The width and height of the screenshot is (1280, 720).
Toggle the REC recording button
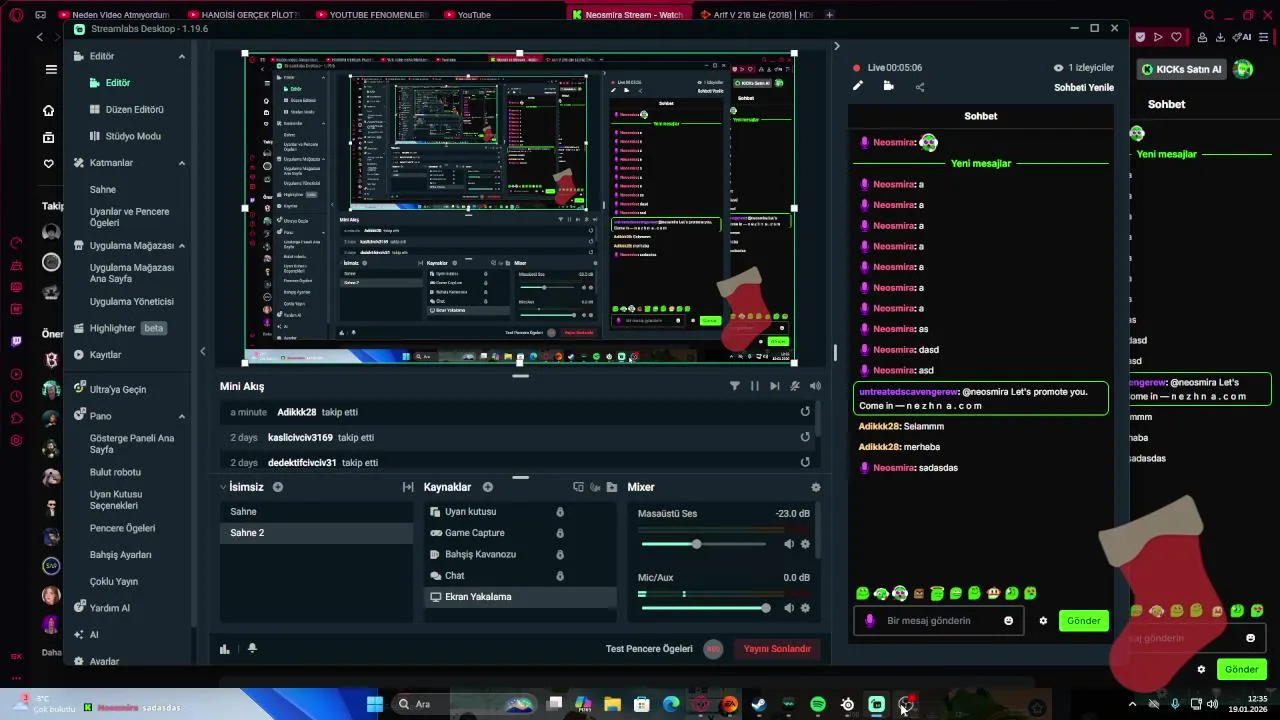pos(713,649)
